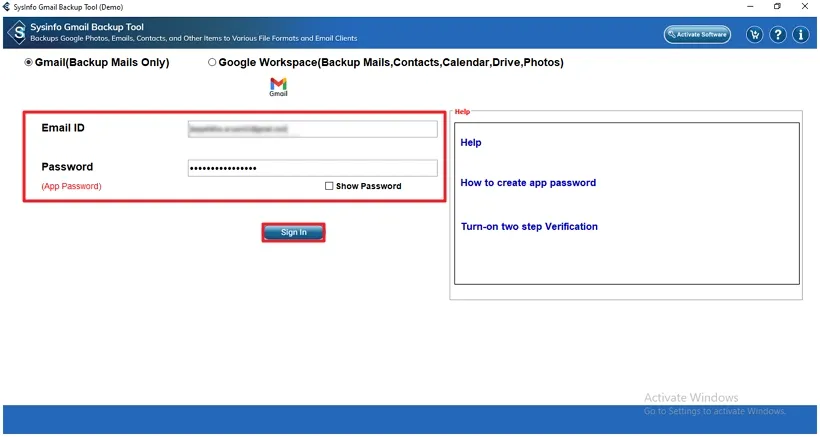
Task: Open the info about icon
Action: click(x=801, y=35)
